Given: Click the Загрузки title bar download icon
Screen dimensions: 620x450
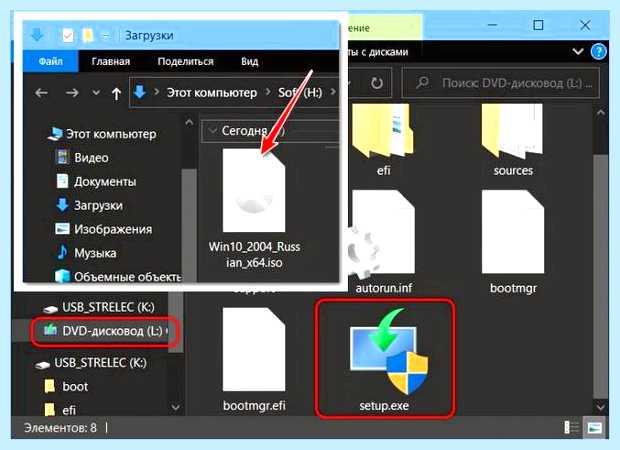Looking at the screenshot, I should (x=37, y=35).
